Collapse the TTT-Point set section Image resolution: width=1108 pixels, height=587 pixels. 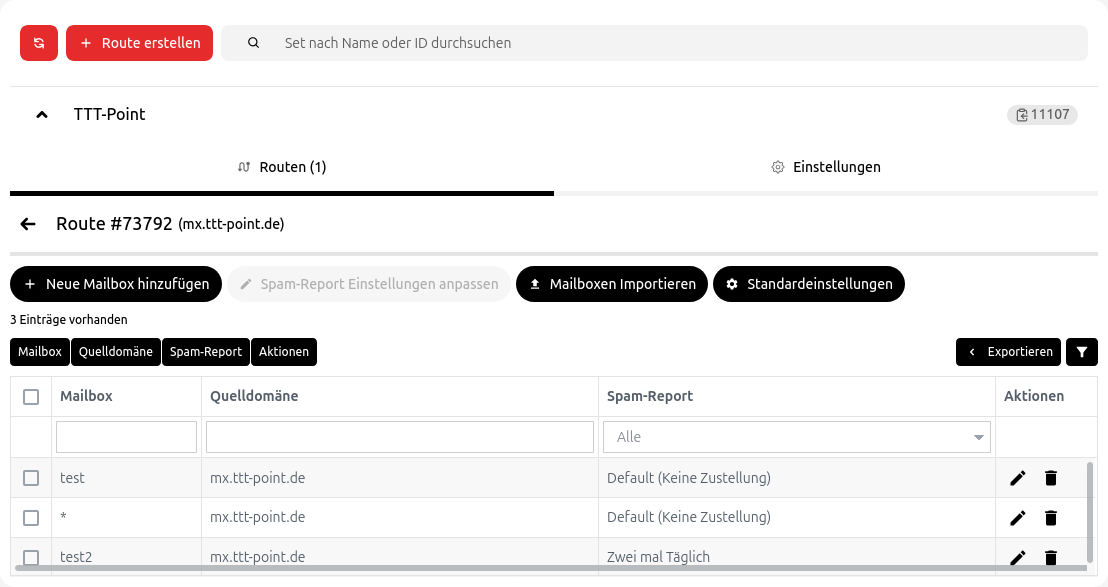click(42, 115)
